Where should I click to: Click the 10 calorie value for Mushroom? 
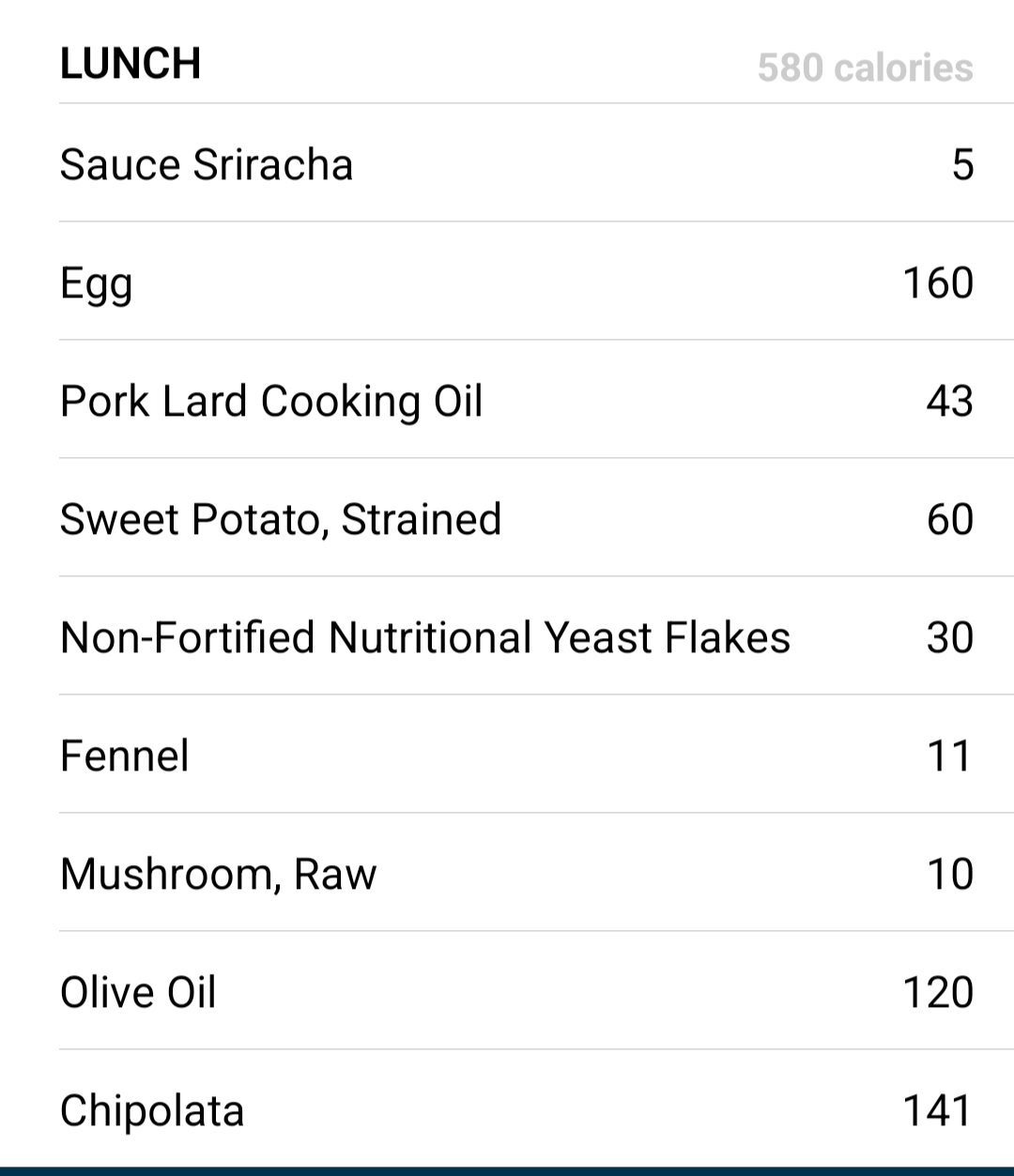tap(949, 874)
